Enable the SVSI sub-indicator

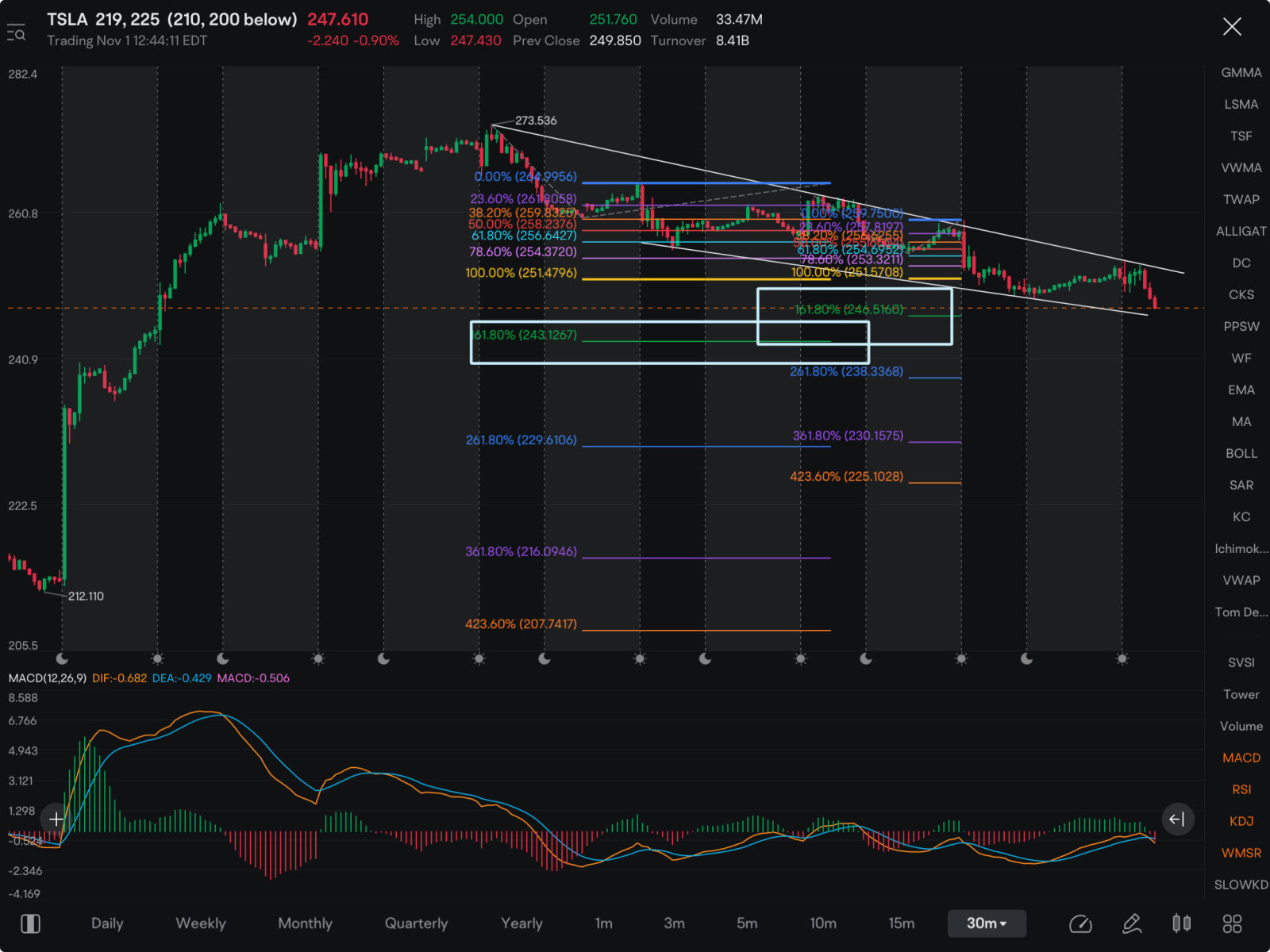pos(1241,663)
